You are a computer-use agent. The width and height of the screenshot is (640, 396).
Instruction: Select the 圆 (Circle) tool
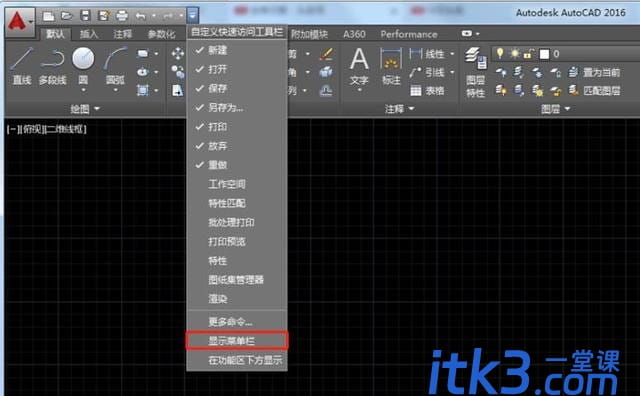click(x=83, y=66)
